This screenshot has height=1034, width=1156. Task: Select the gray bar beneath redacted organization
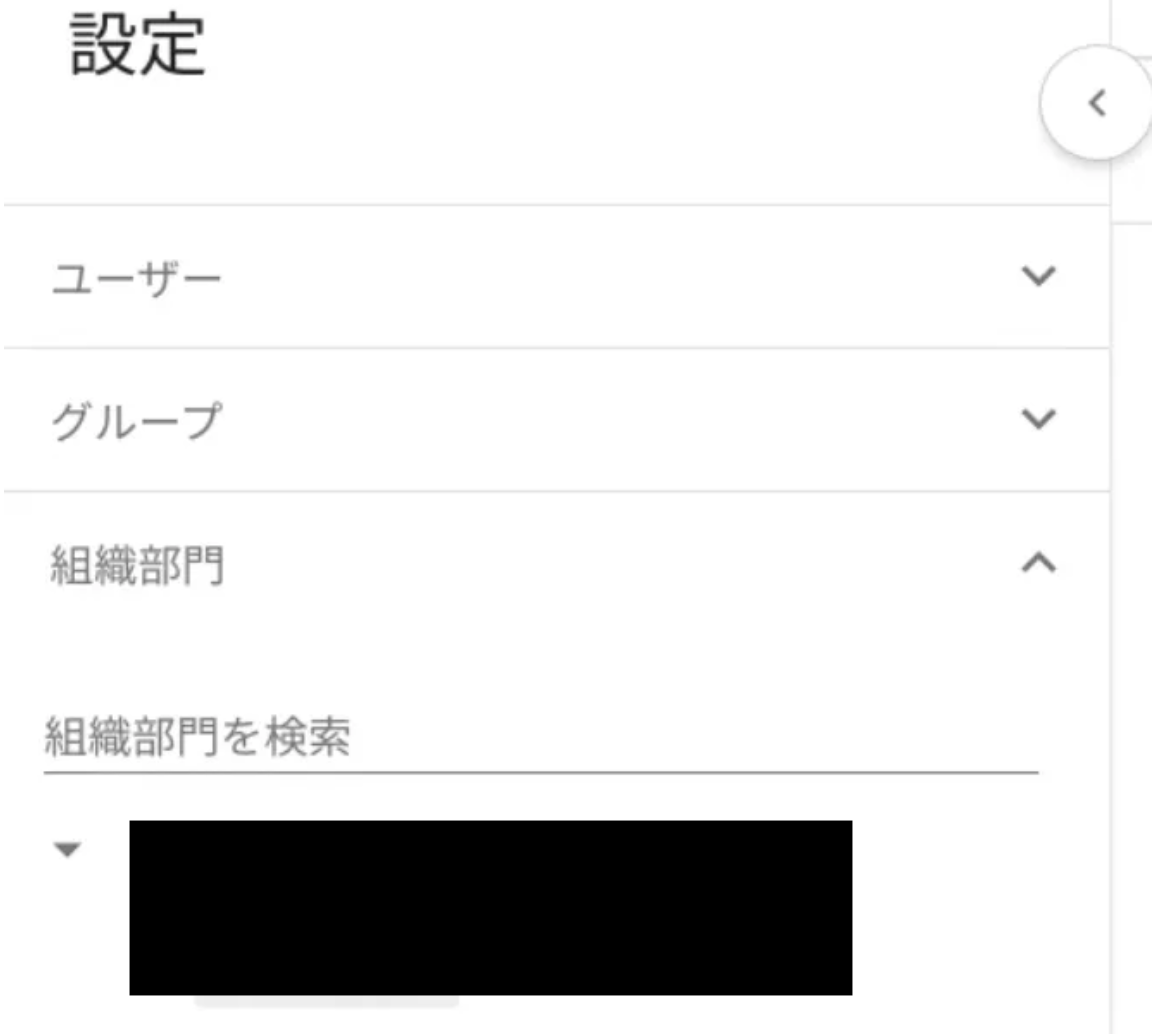[326, 1002]
